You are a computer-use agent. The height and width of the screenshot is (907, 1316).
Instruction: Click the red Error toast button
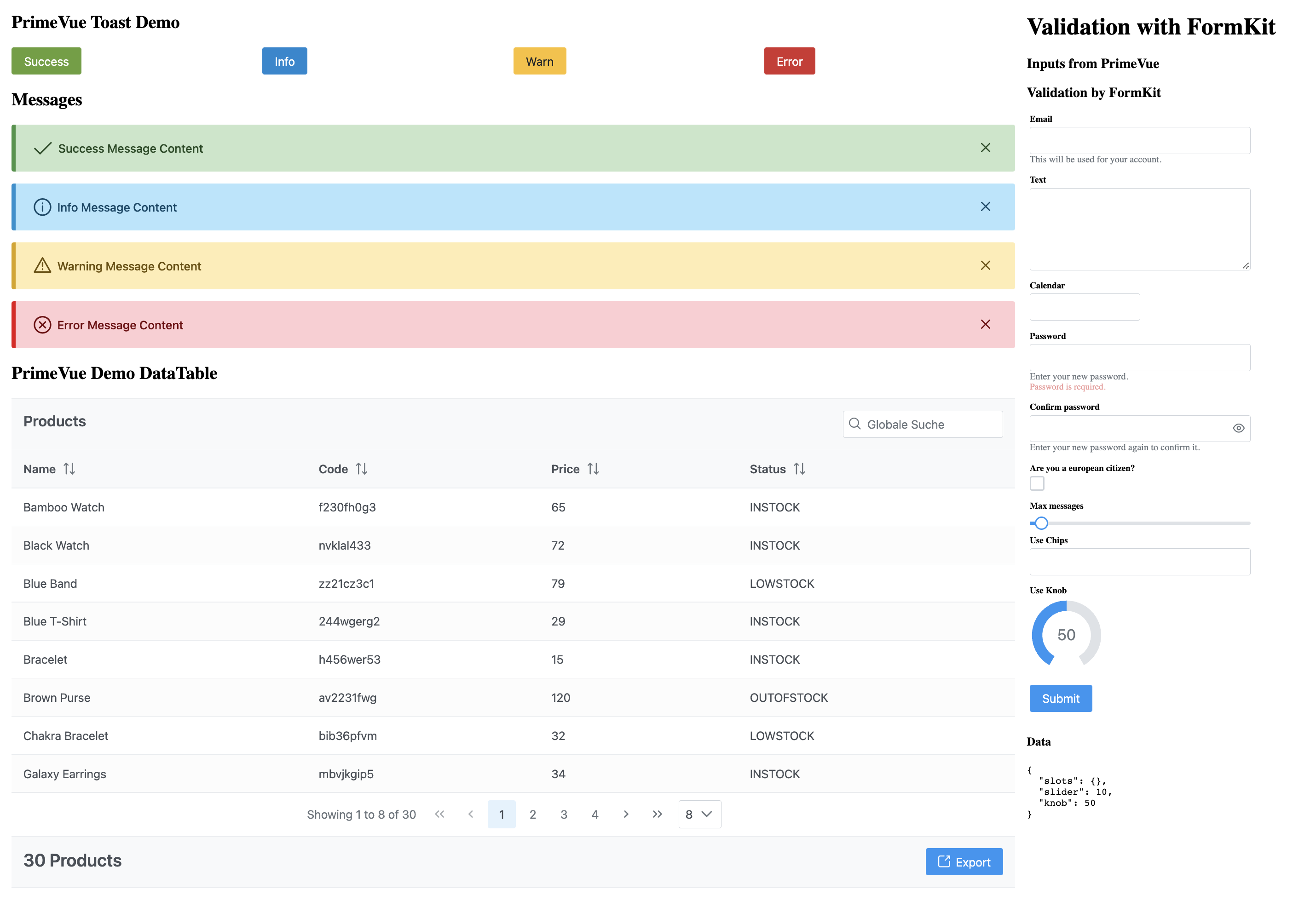point(789,61)
